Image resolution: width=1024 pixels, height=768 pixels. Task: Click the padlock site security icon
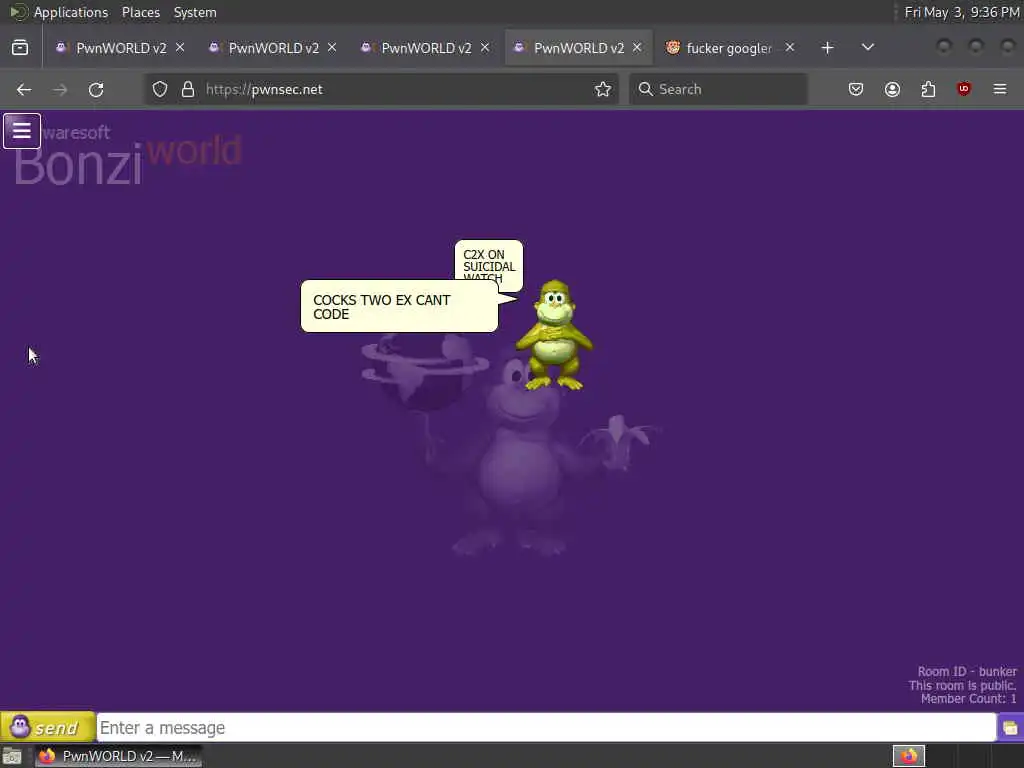click(188, 89)
